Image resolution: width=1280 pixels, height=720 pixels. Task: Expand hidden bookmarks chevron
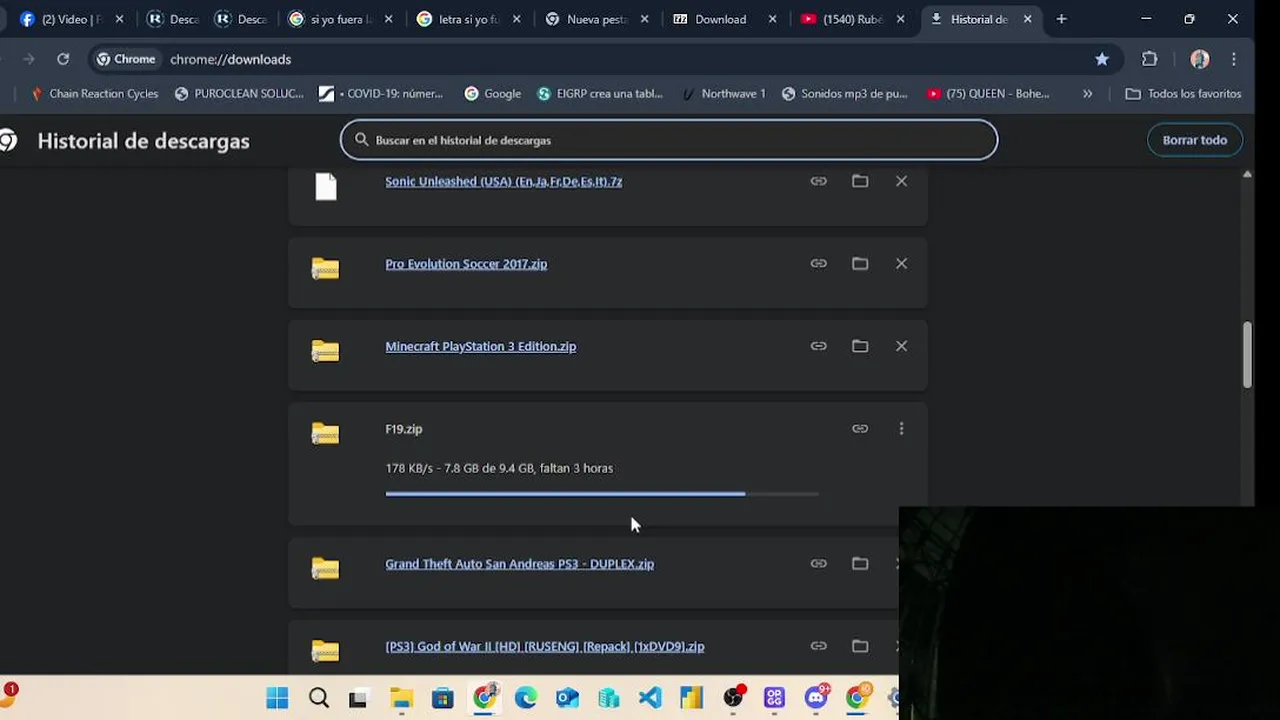[1087, 93]
